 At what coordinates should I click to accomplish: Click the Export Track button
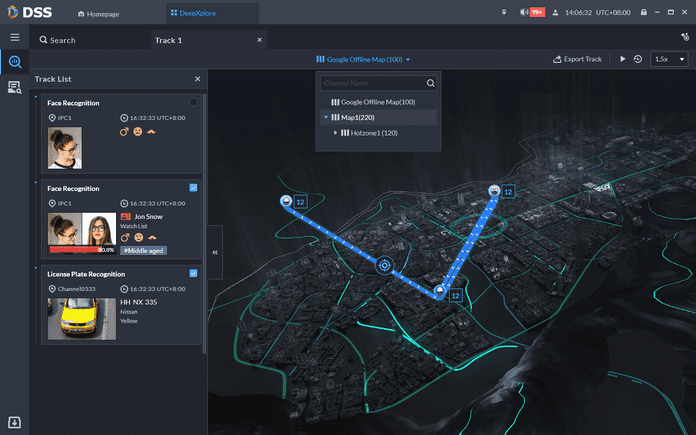(577, 59)
